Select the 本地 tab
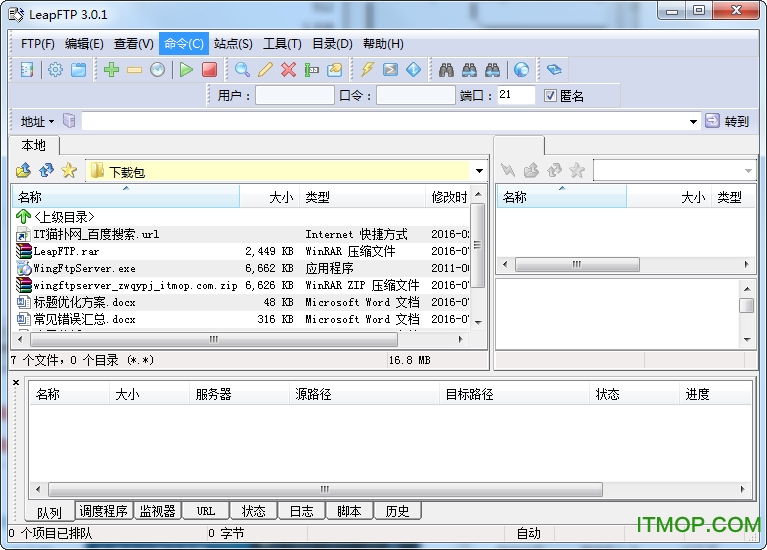The height and width of the screenshot is (550, 767). tap(34, 145)
